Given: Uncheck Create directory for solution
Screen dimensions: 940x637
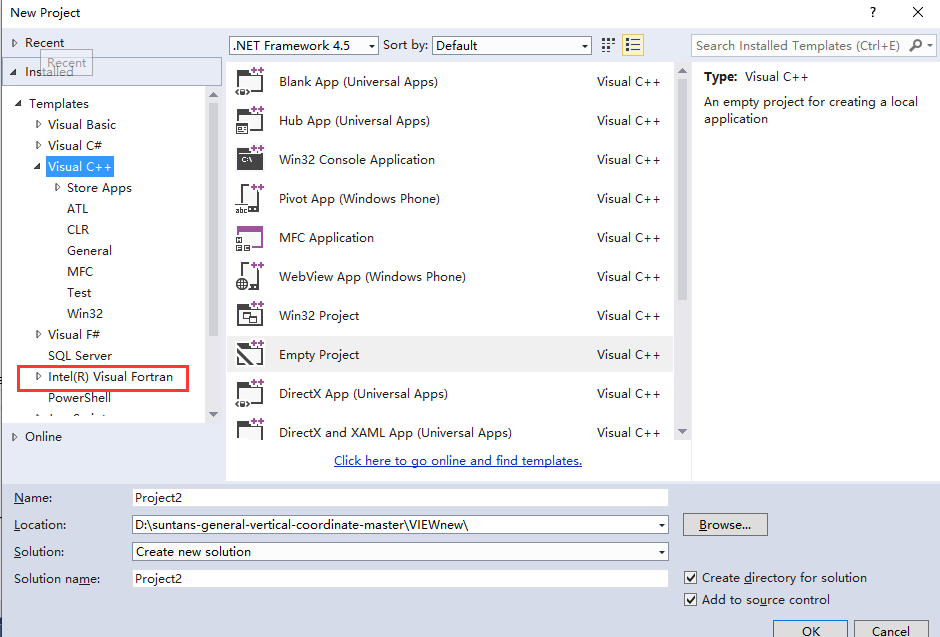Looking at the screenshot, I should click(x=690, y=577).
